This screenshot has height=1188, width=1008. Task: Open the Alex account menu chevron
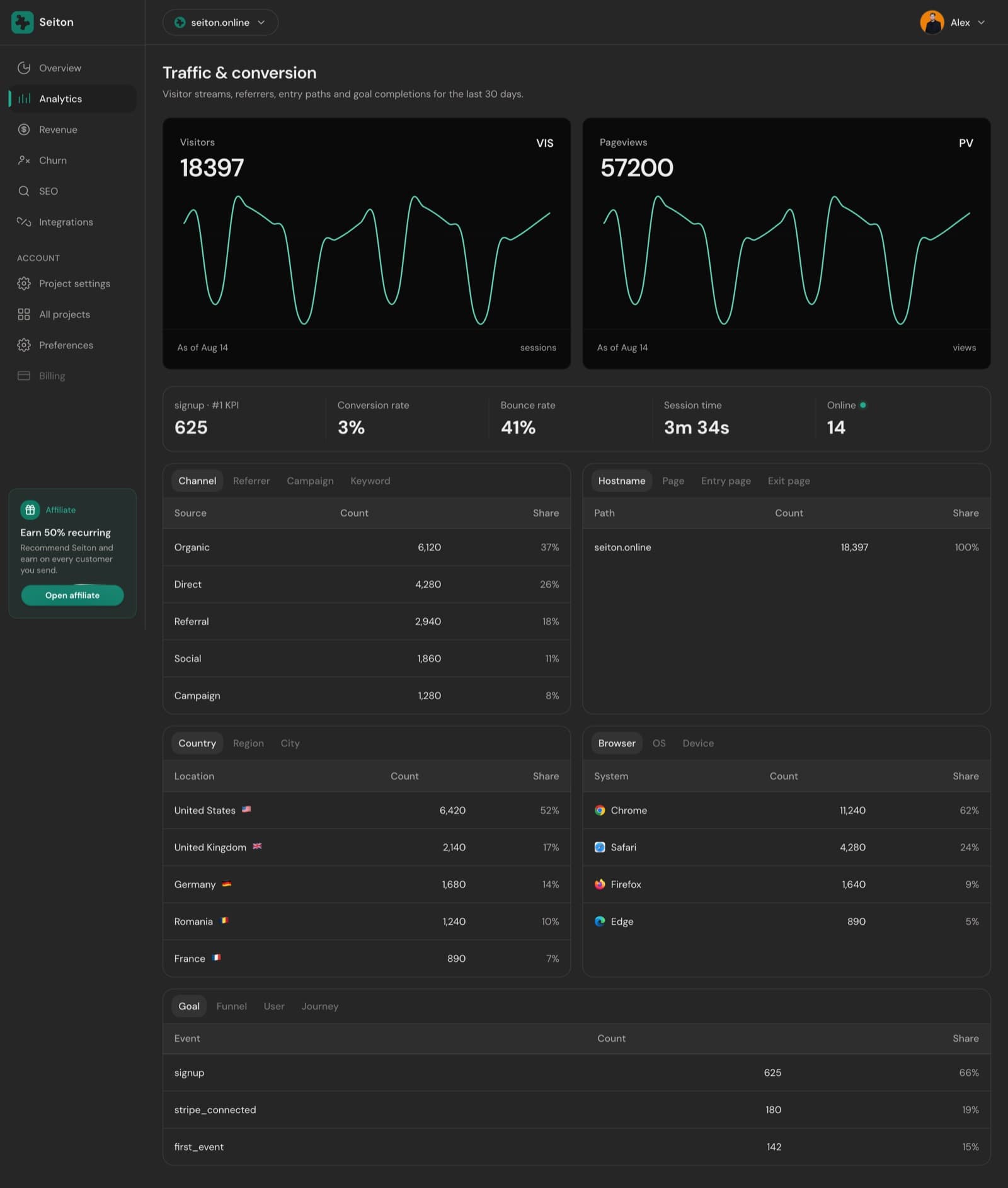tap(981, 23)
